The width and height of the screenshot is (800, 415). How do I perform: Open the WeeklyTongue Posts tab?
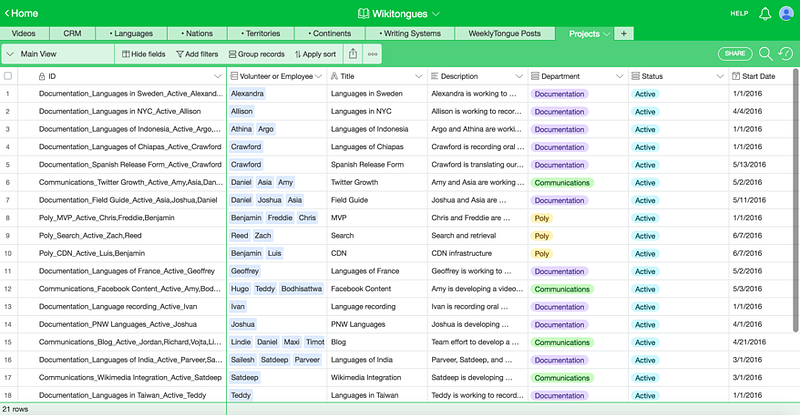505,34
